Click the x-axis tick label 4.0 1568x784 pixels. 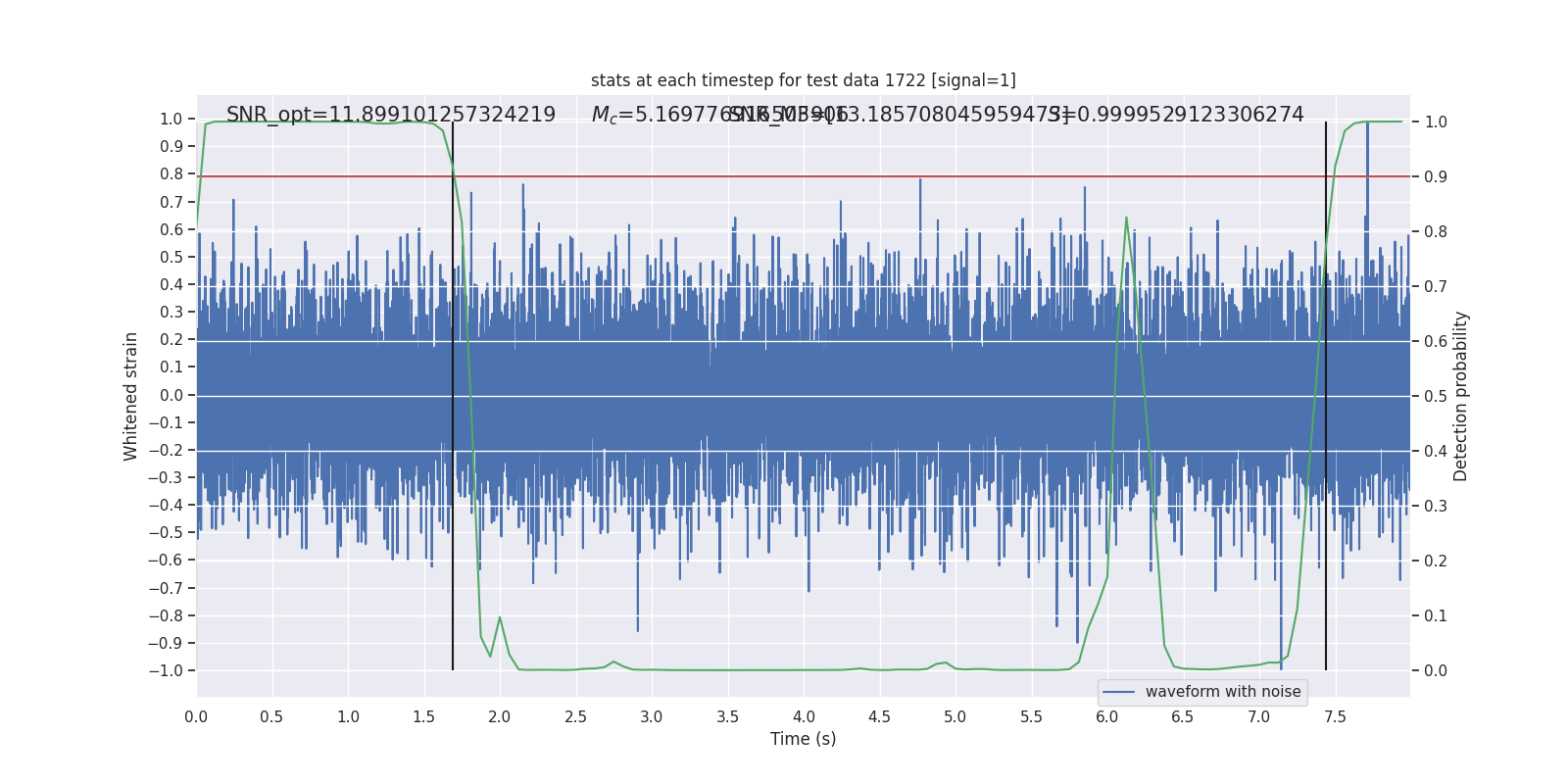click(804, 717)
